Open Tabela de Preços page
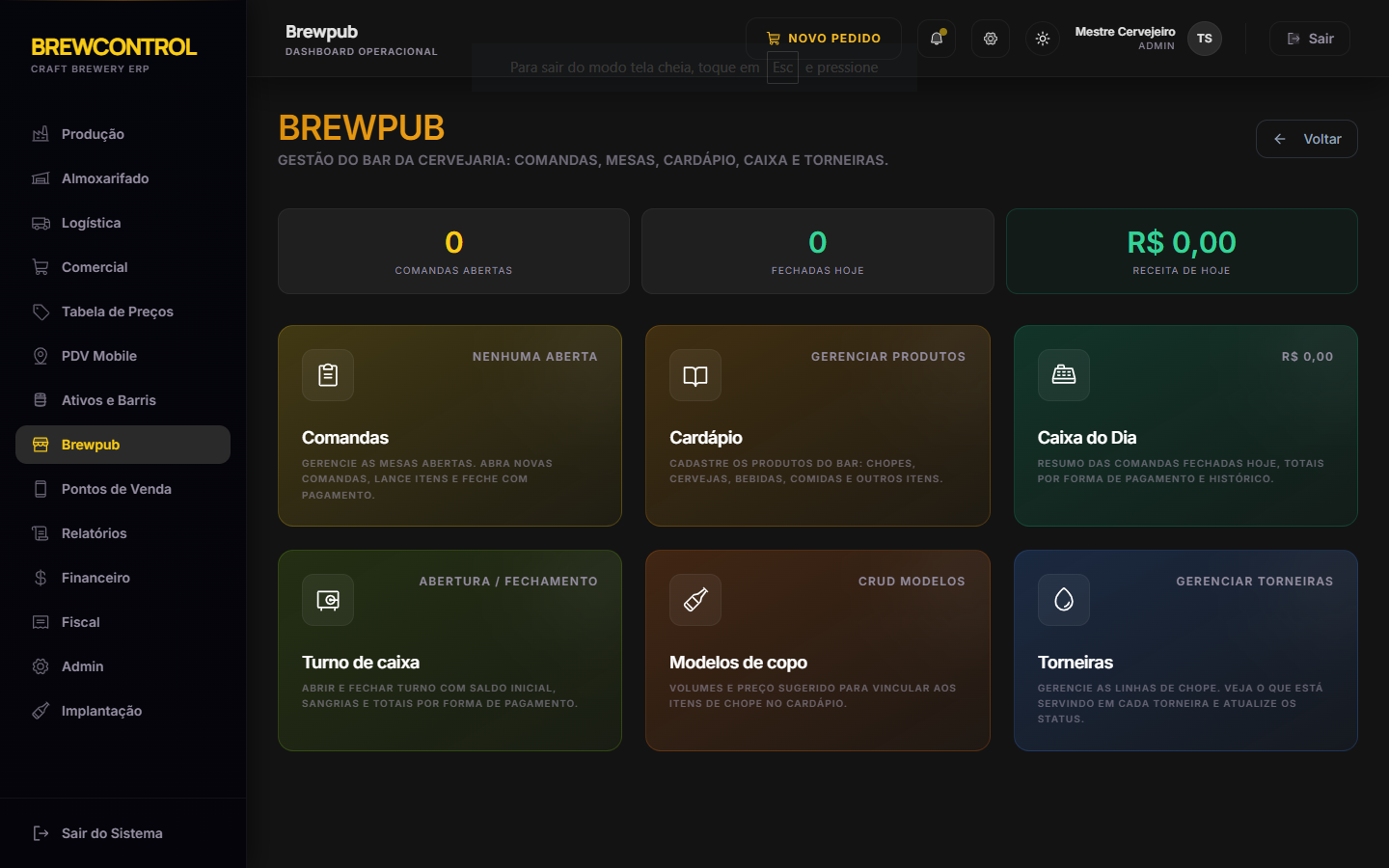1389x868 pixels. 123,312
